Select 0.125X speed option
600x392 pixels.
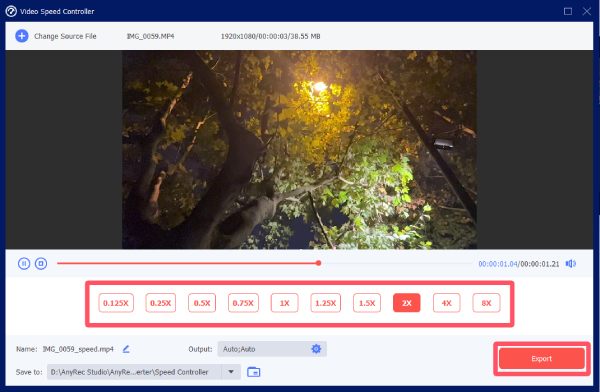click(x=116, y=303)
